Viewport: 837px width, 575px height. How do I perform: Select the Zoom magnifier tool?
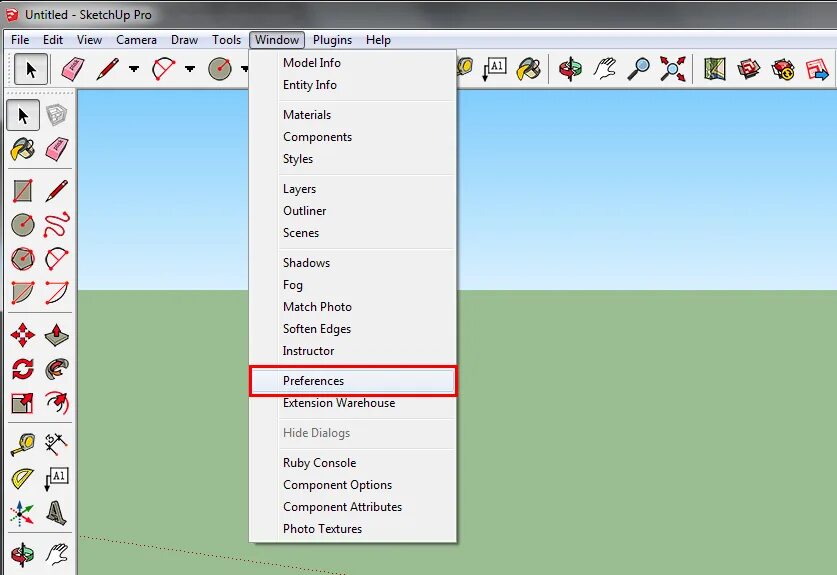(638, 69)
